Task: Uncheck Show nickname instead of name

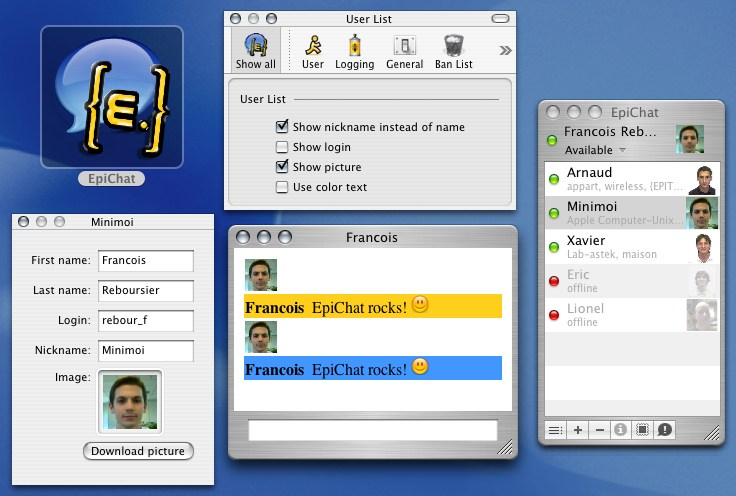Action: (x=282, y=126)
